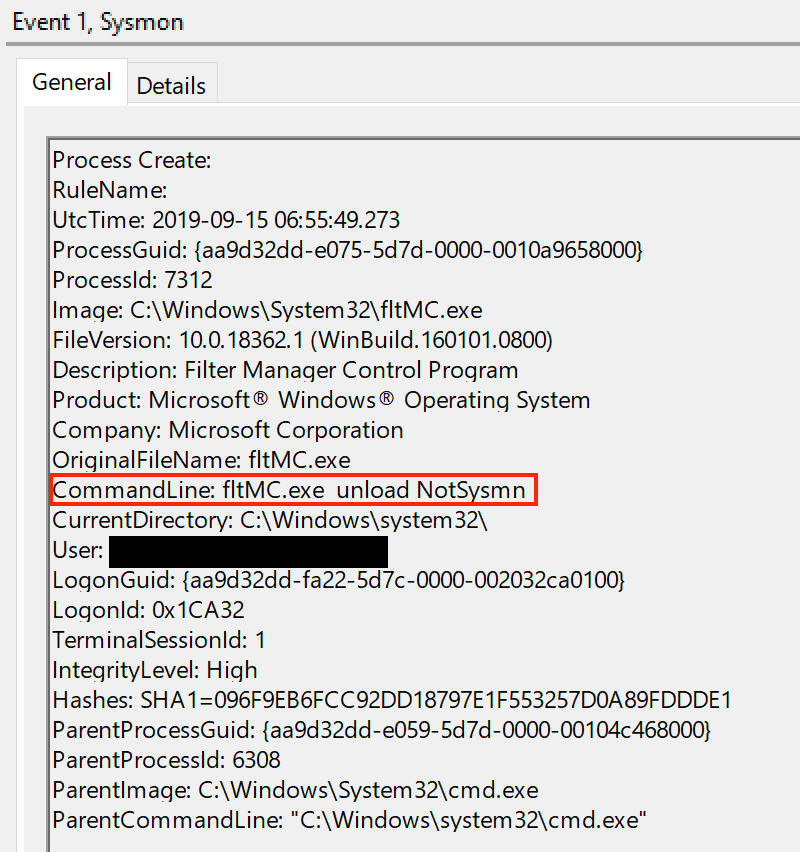The width and height of the screenshot is (800, 852).
Task: Click the 'LogonId: 0x1CA32' line
Action: click(x=148, y=610)
